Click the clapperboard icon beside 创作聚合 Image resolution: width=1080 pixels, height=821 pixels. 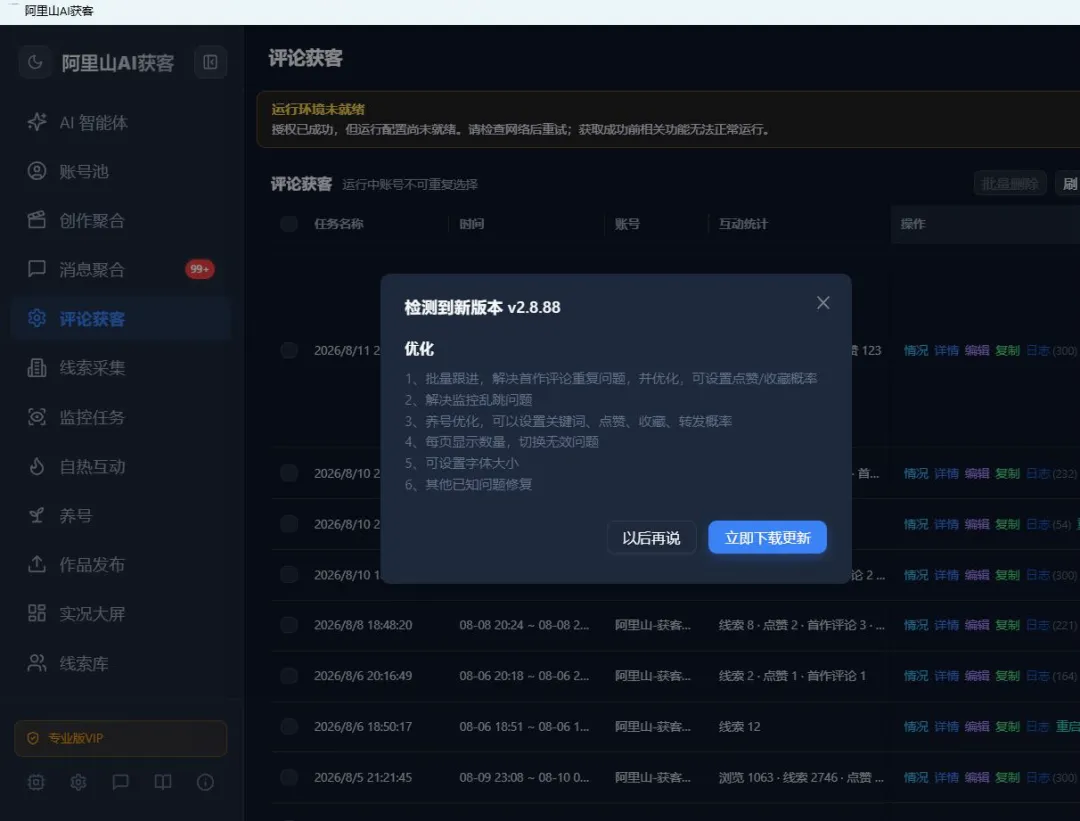click(37, 220)
